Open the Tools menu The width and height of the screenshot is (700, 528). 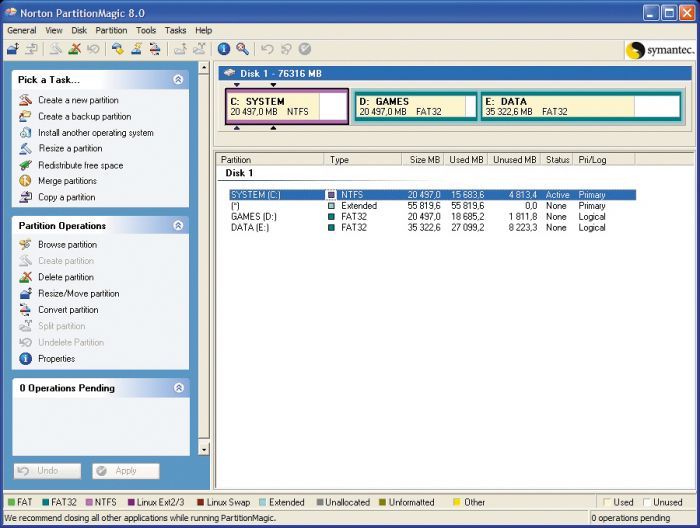click(x=146, y=30)
